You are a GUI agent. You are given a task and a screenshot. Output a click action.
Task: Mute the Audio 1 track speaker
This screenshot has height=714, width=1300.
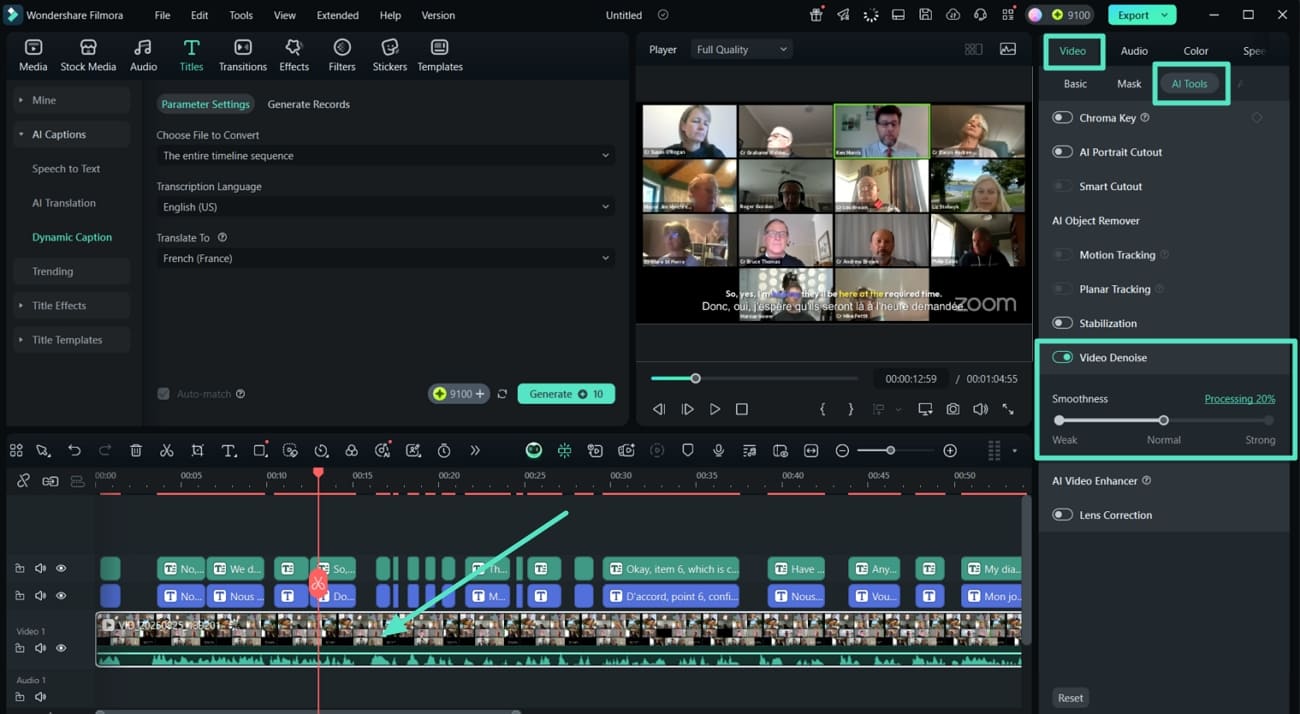40,697
